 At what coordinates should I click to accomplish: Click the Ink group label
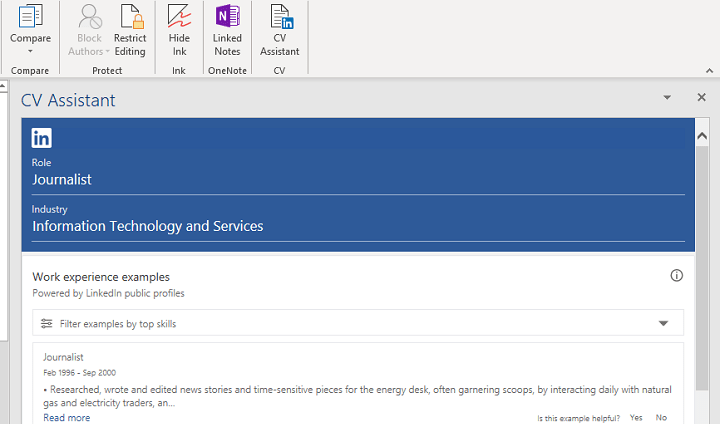point(179,71)
